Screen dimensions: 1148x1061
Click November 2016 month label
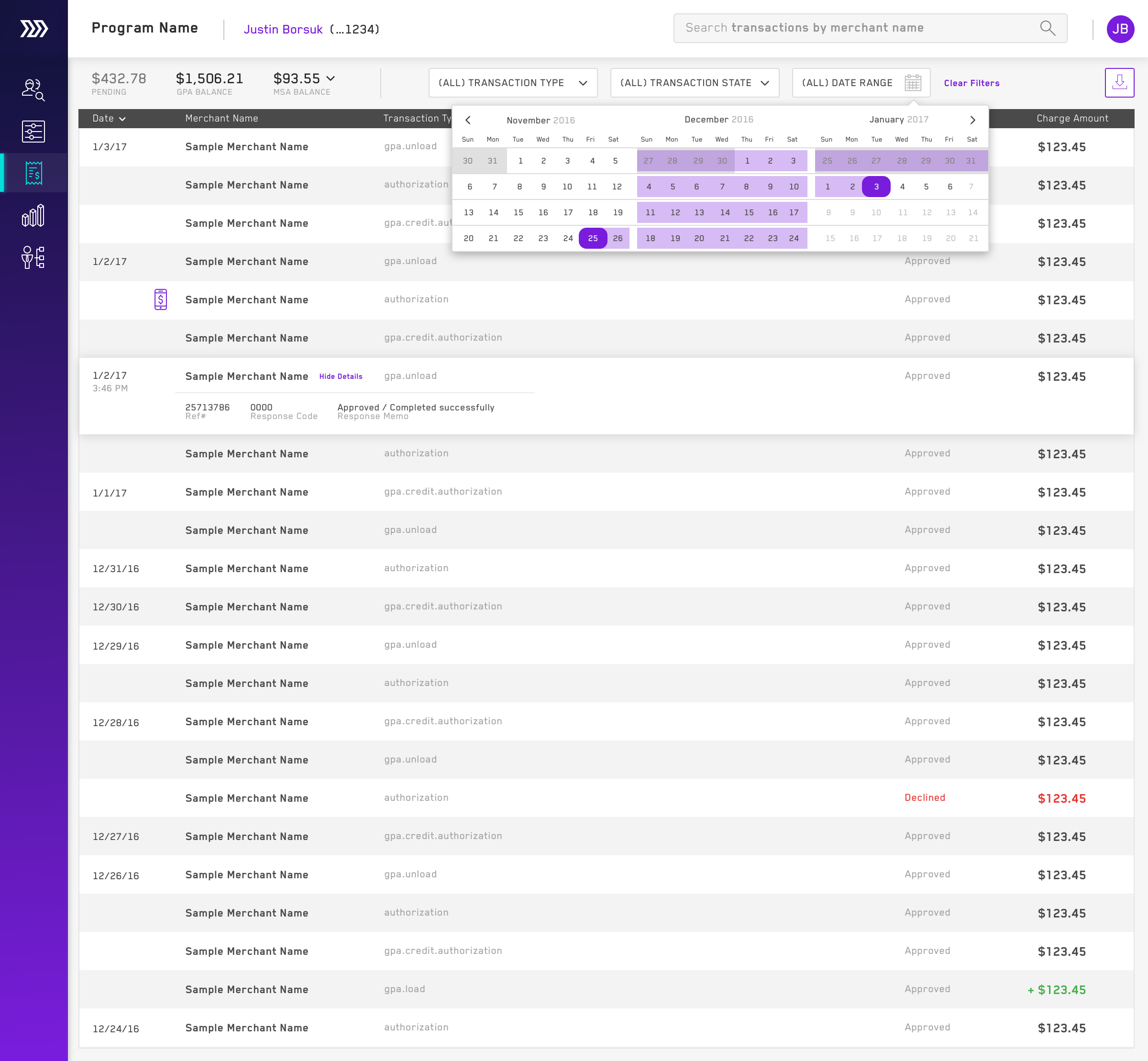(x=541, y=120)
